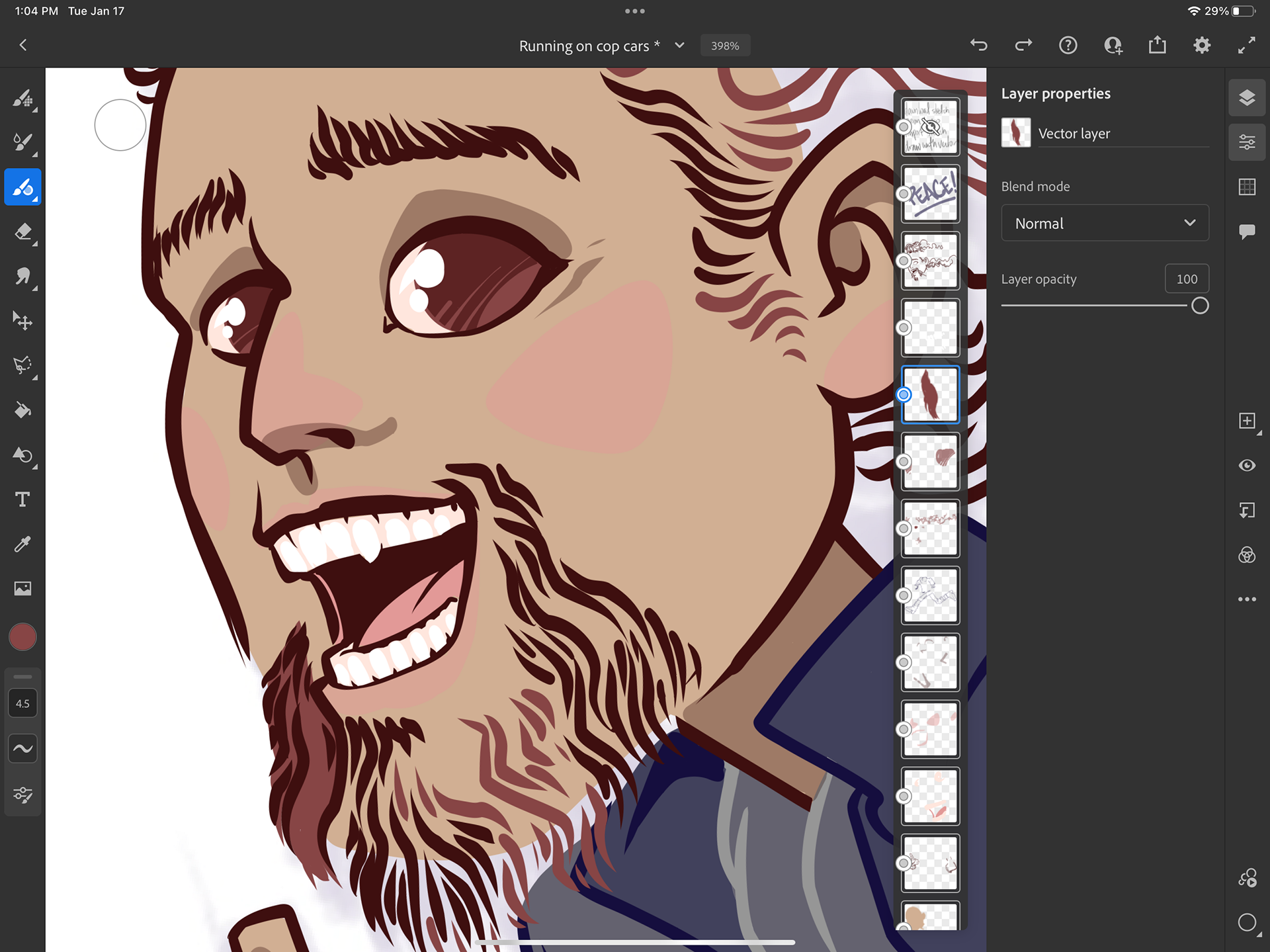
Task: Toggle the selected layer visibility eye
Action: pyautogui.click(x=1247, y=466)
